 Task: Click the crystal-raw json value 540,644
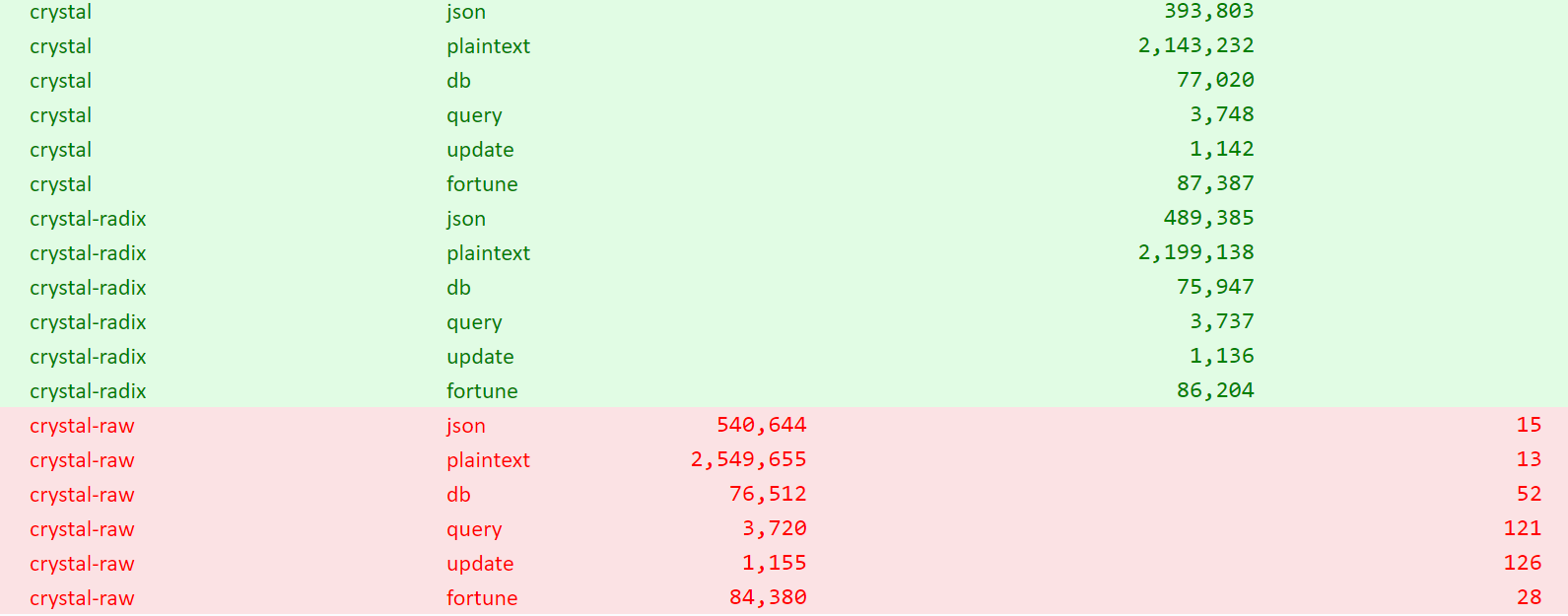tap(761, 425)
